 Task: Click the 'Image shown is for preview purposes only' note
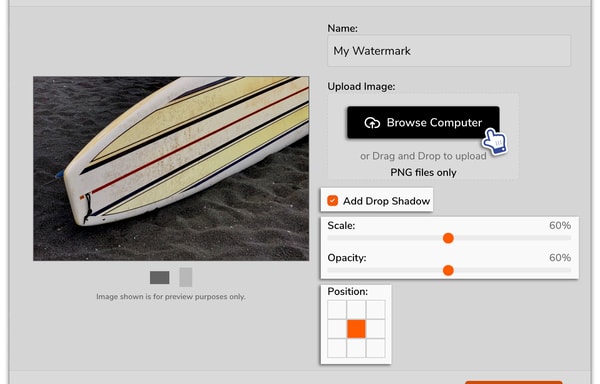(171, 296)
